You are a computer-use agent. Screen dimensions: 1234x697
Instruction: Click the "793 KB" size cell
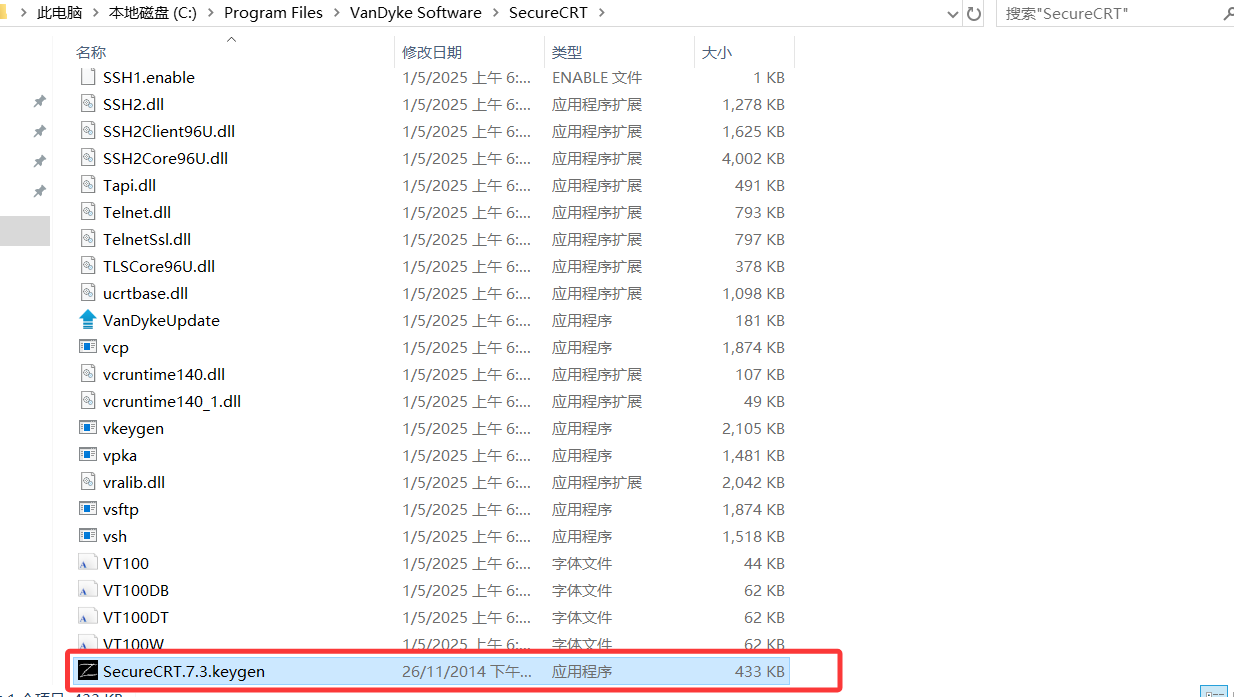(760, 212)
